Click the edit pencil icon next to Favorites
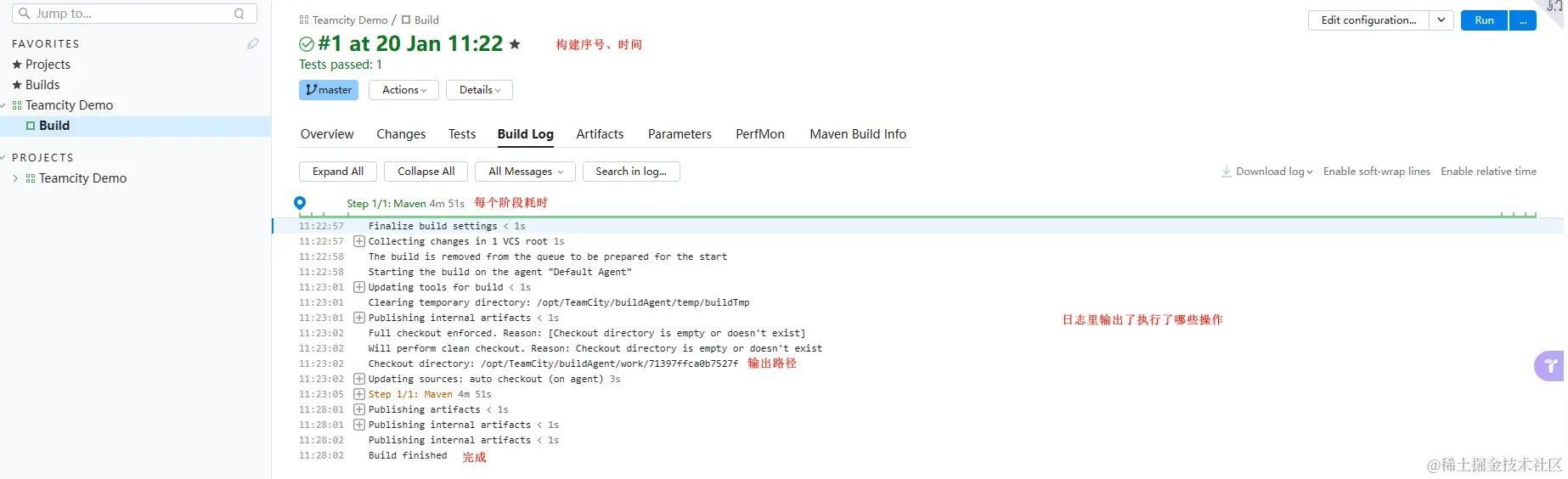The image size is (1568, 479). (x=252, y=43)
